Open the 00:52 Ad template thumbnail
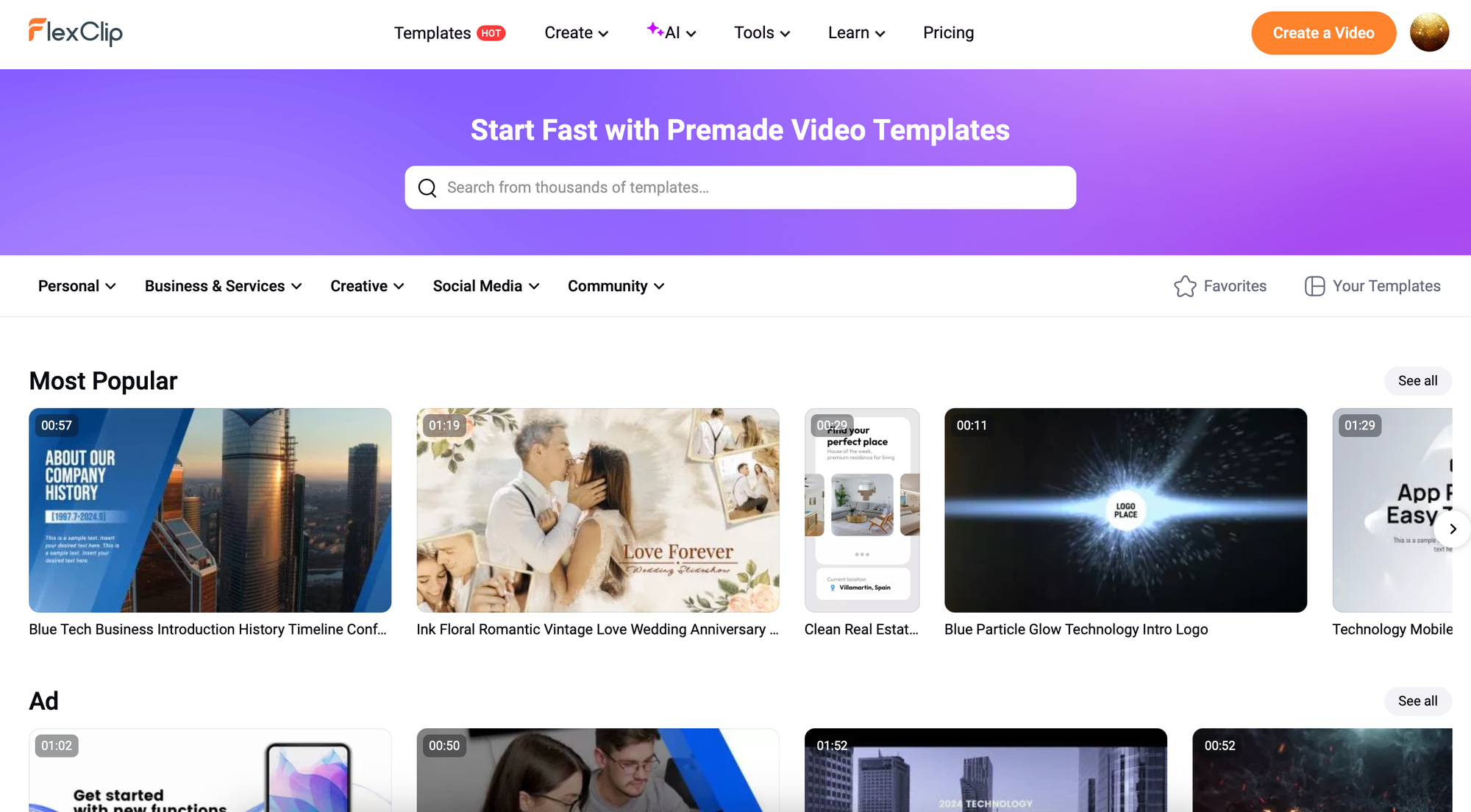1471x812 pixels. click(x=1322, y=771)
